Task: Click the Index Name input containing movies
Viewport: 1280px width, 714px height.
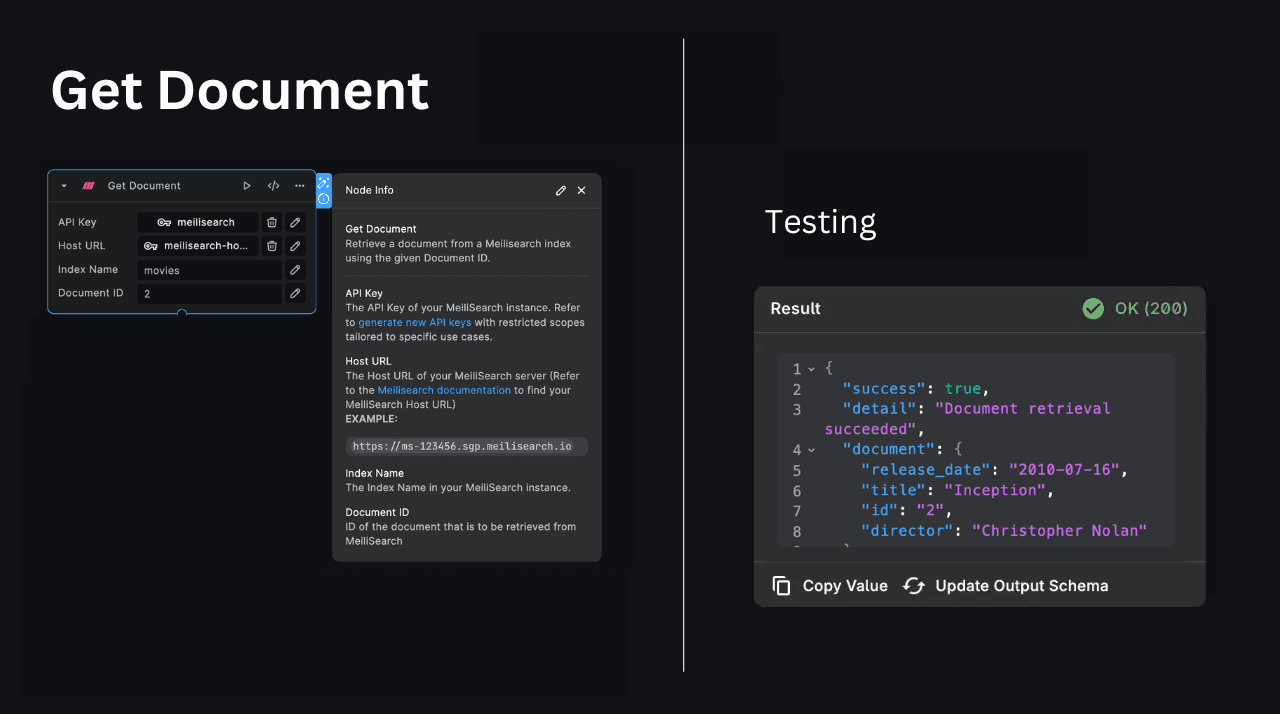Action: click(210, 270)
